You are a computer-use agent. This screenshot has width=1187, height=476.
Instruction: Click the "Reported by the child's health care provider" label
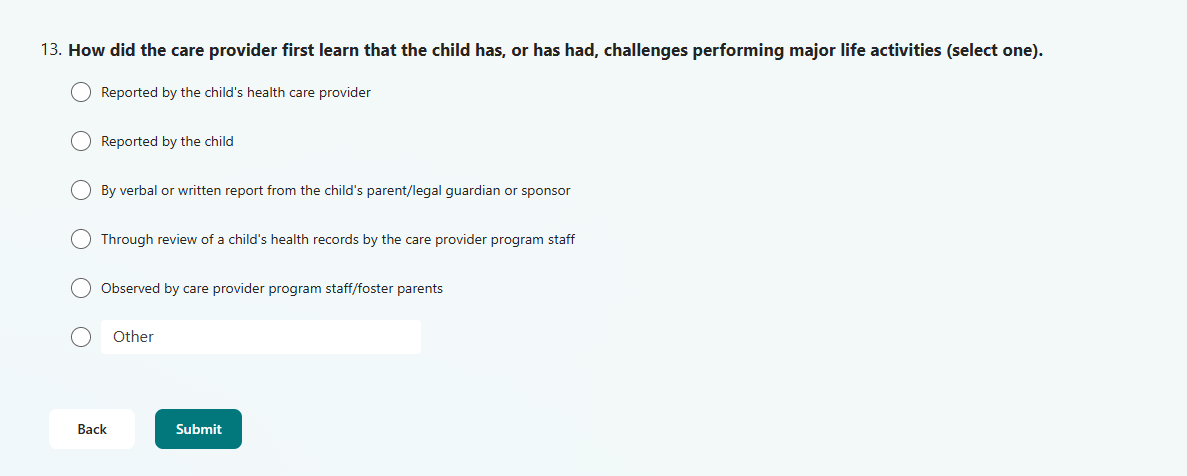(236, 93)
